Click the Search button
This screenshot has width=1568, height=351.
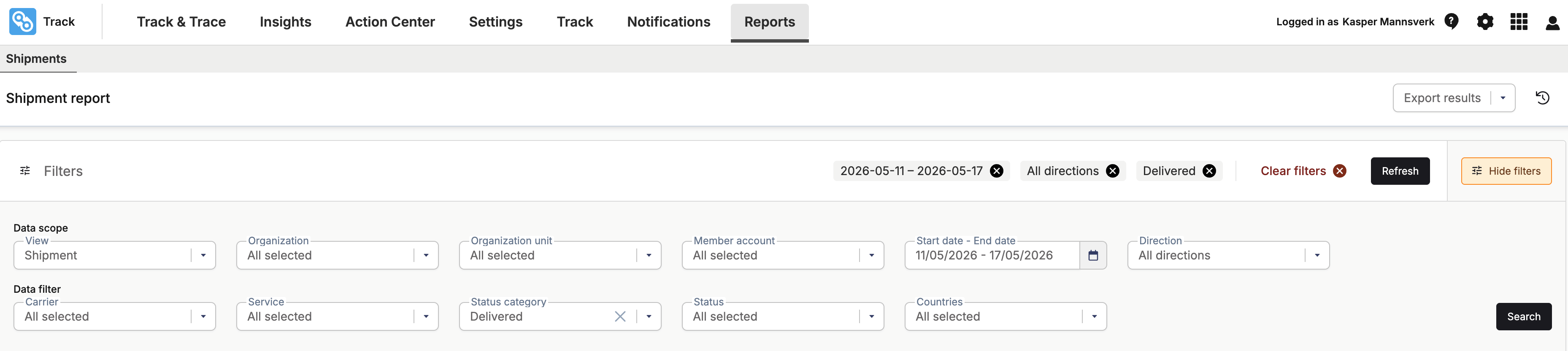click(x=1524, y=316)
